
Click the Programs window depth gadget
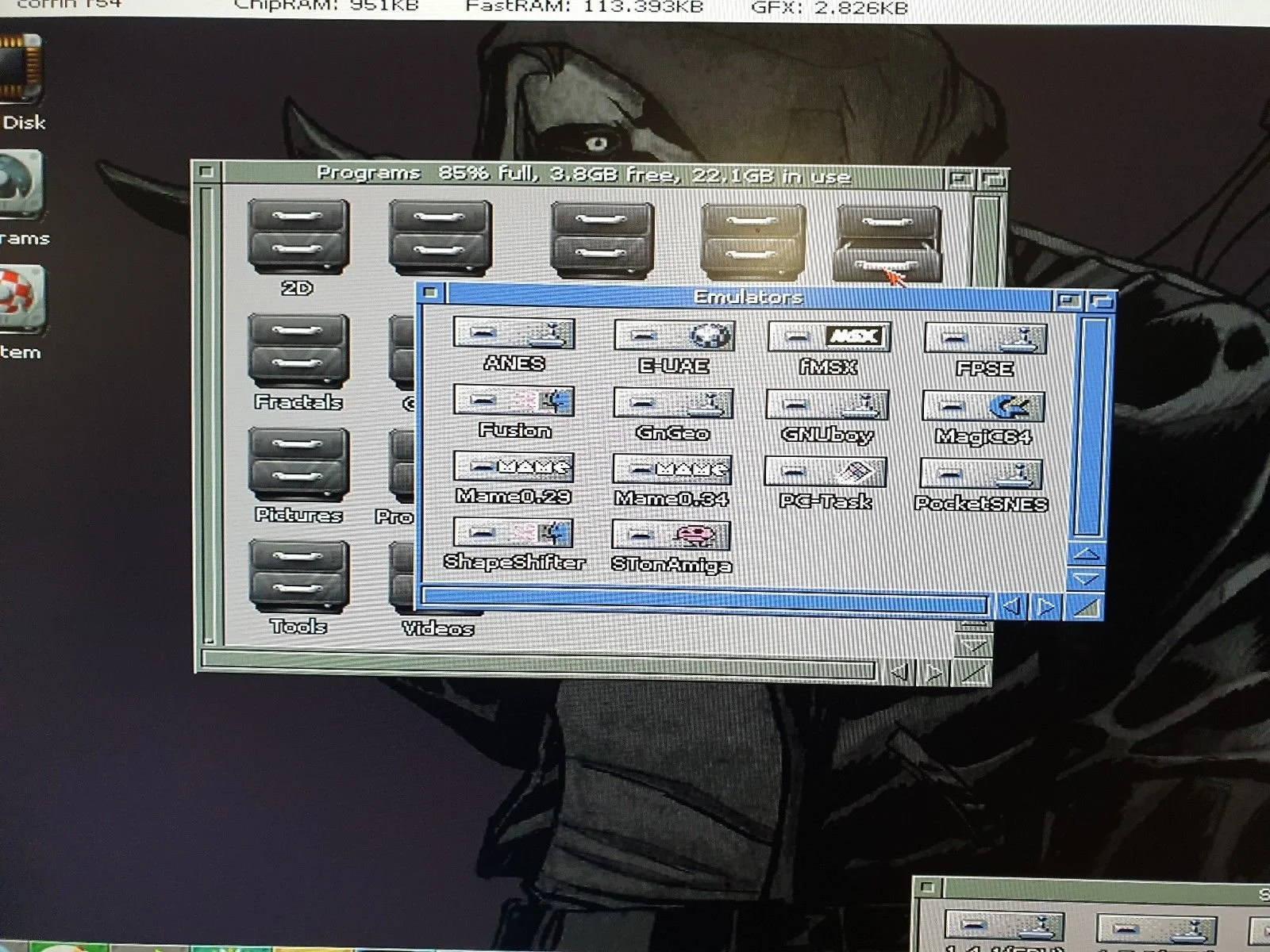pyautogui.click(x=994, y=181)
